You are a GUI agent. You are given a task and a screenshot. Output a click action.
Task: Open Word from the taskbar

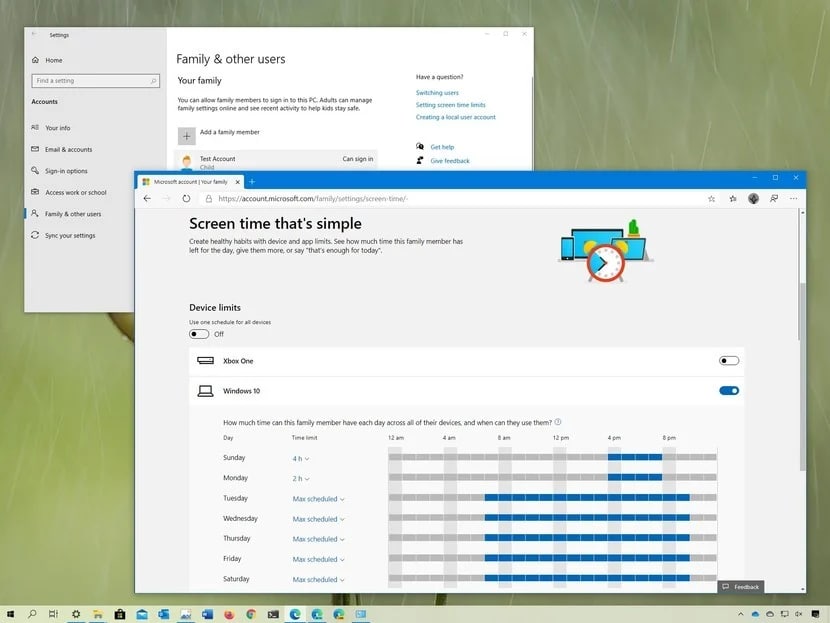click(207, 614)
